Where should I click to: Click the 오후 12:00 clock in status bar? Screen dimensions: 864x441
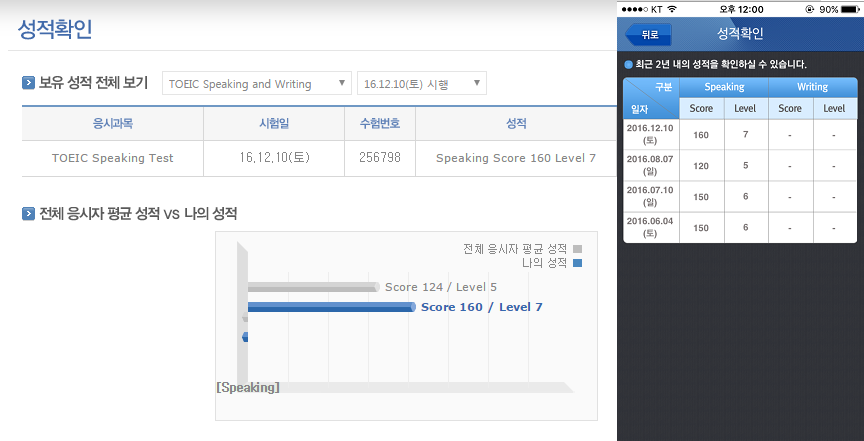(x=741, y=9)
